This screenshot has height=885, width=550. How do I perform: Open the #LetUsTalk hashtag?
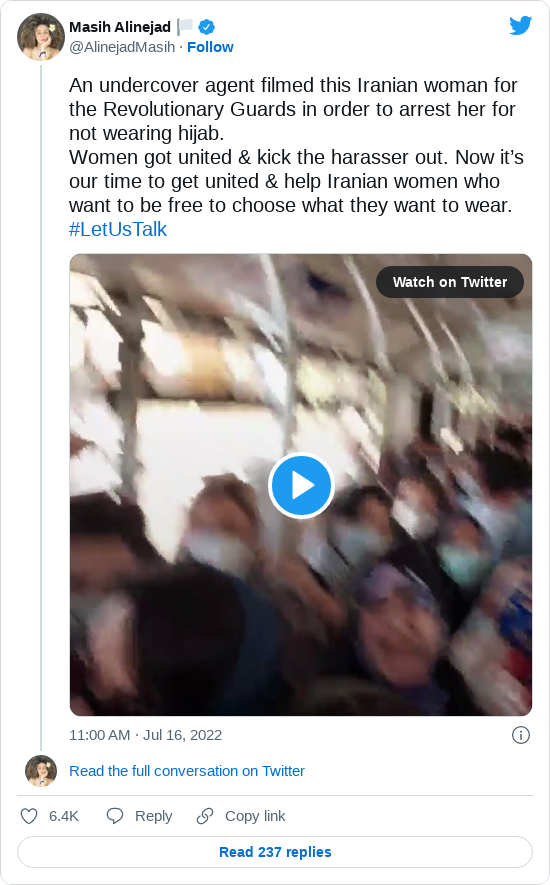click(118, 229)
